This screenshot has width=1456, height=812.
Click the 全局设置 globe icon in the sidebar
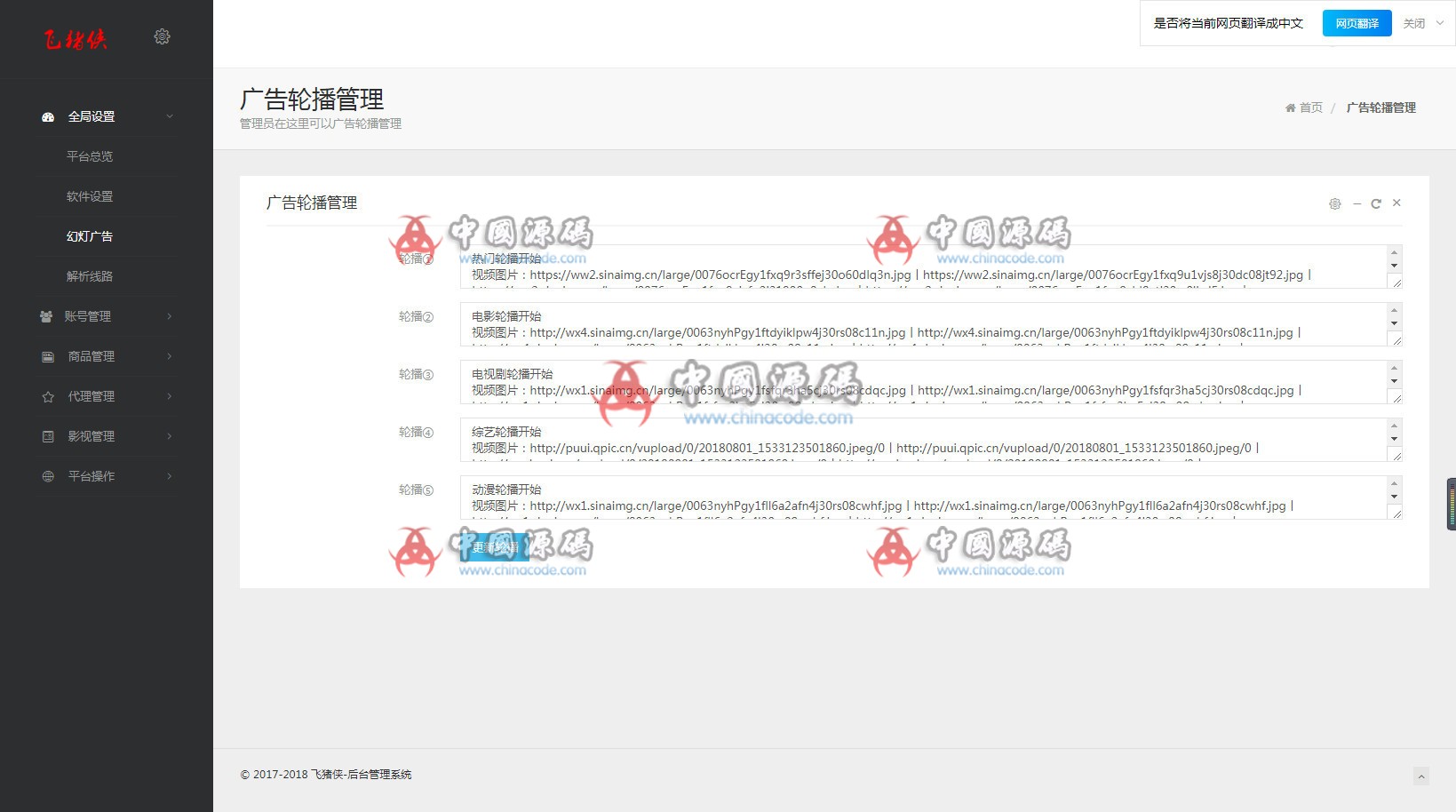point(47,116)
